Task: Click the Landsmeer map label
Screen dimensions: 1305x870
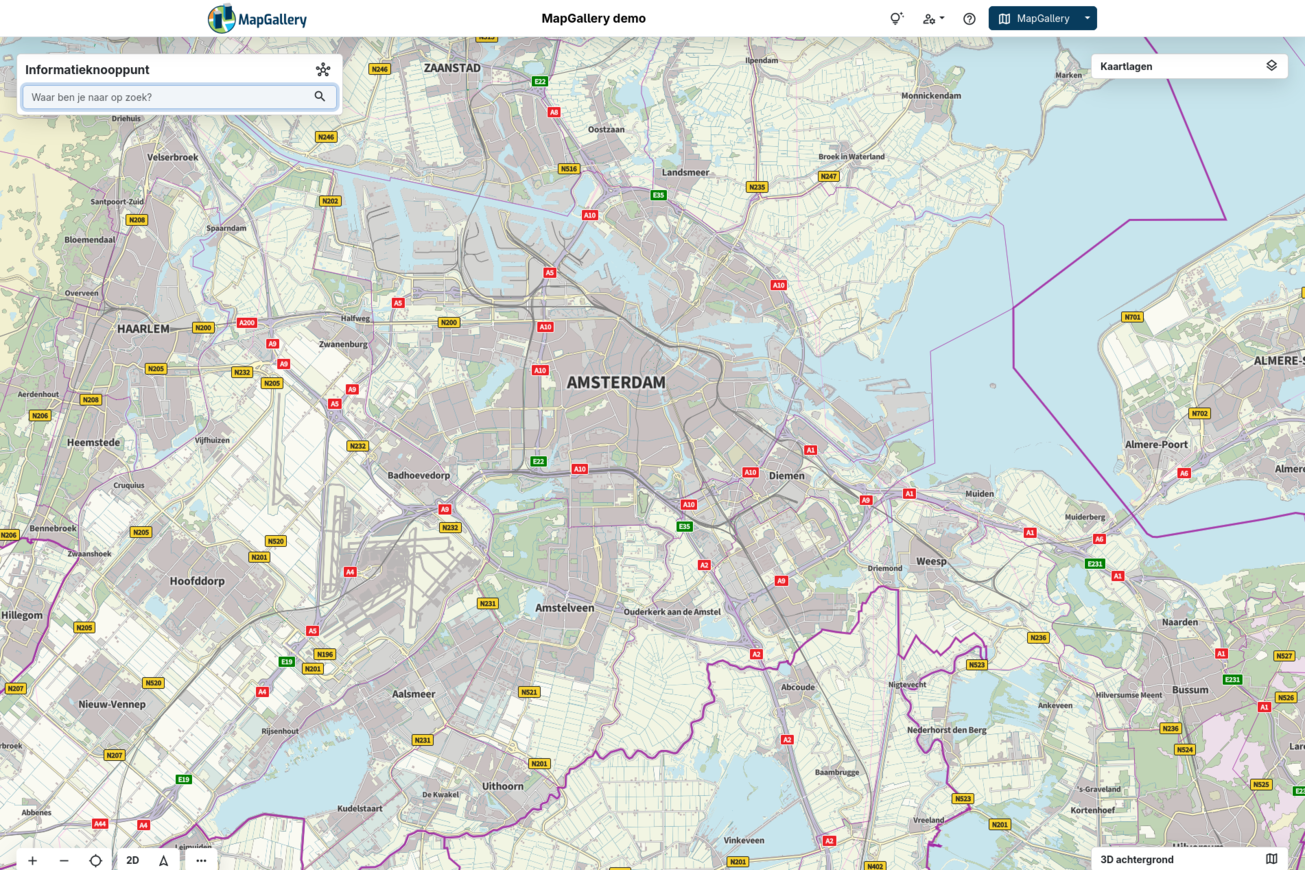Action: pyautogui.click(x=685, y=173)
